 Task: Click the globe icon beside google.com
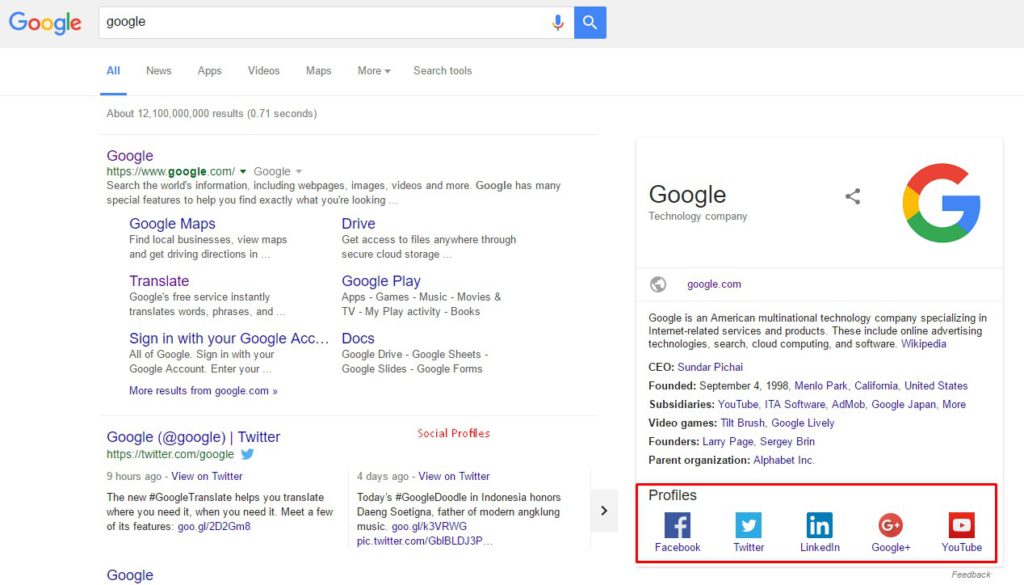pyautogui.click(x=658, y=284)
